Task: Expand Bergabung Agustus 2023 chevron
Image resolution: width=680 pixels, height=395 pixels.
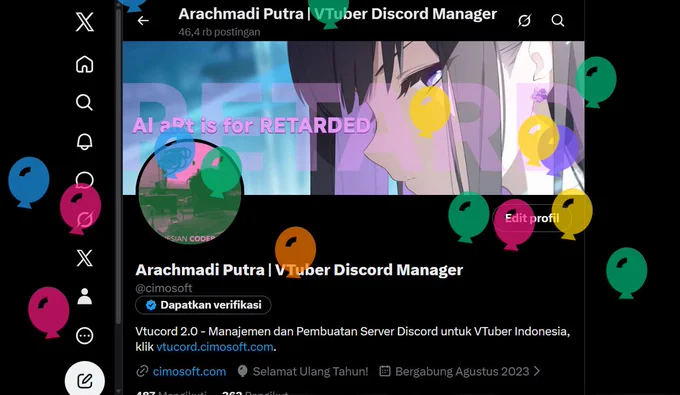Action: tap(537, 371)
